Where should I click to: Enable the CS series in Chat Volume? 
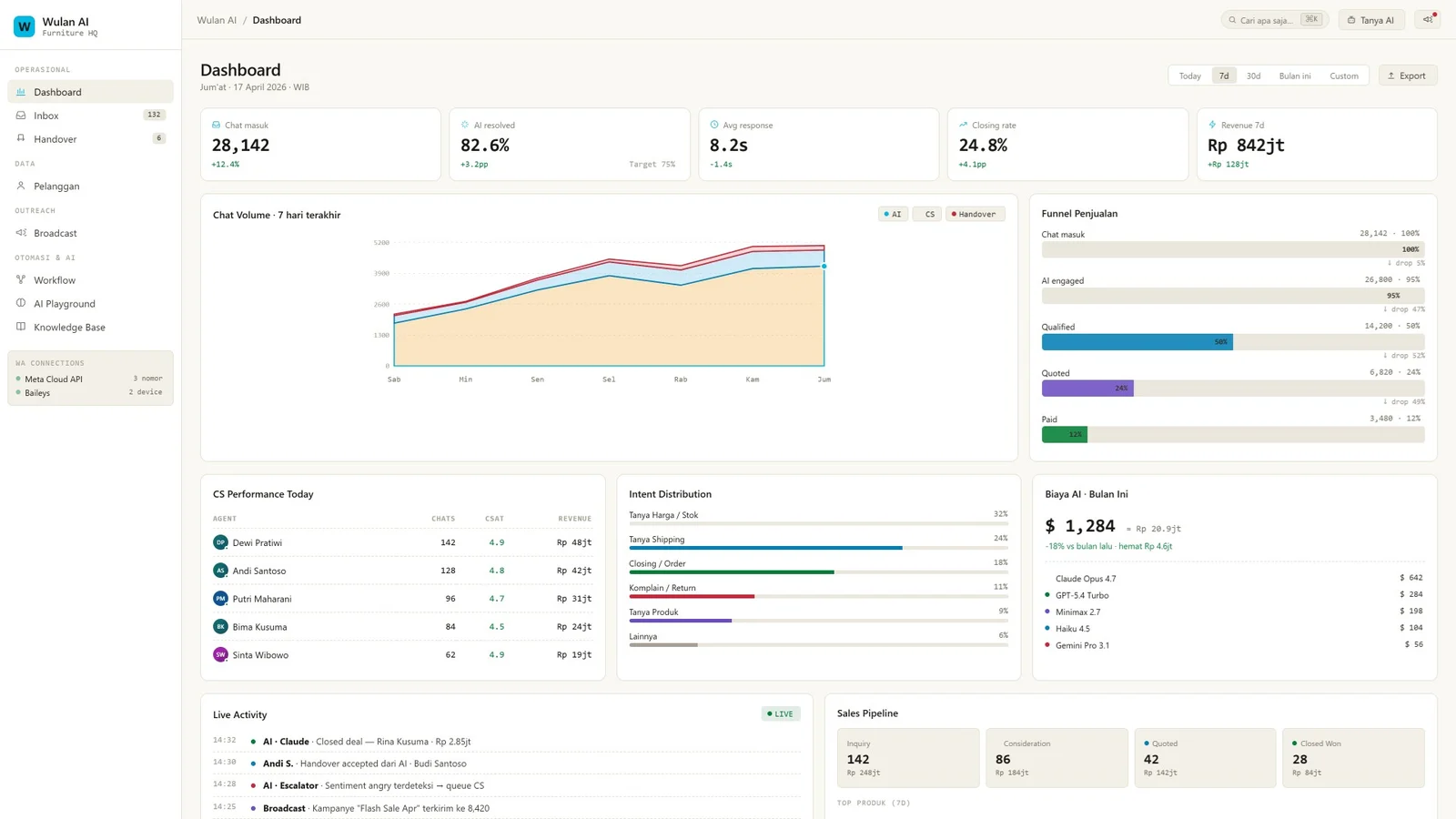tap(927, 213)
